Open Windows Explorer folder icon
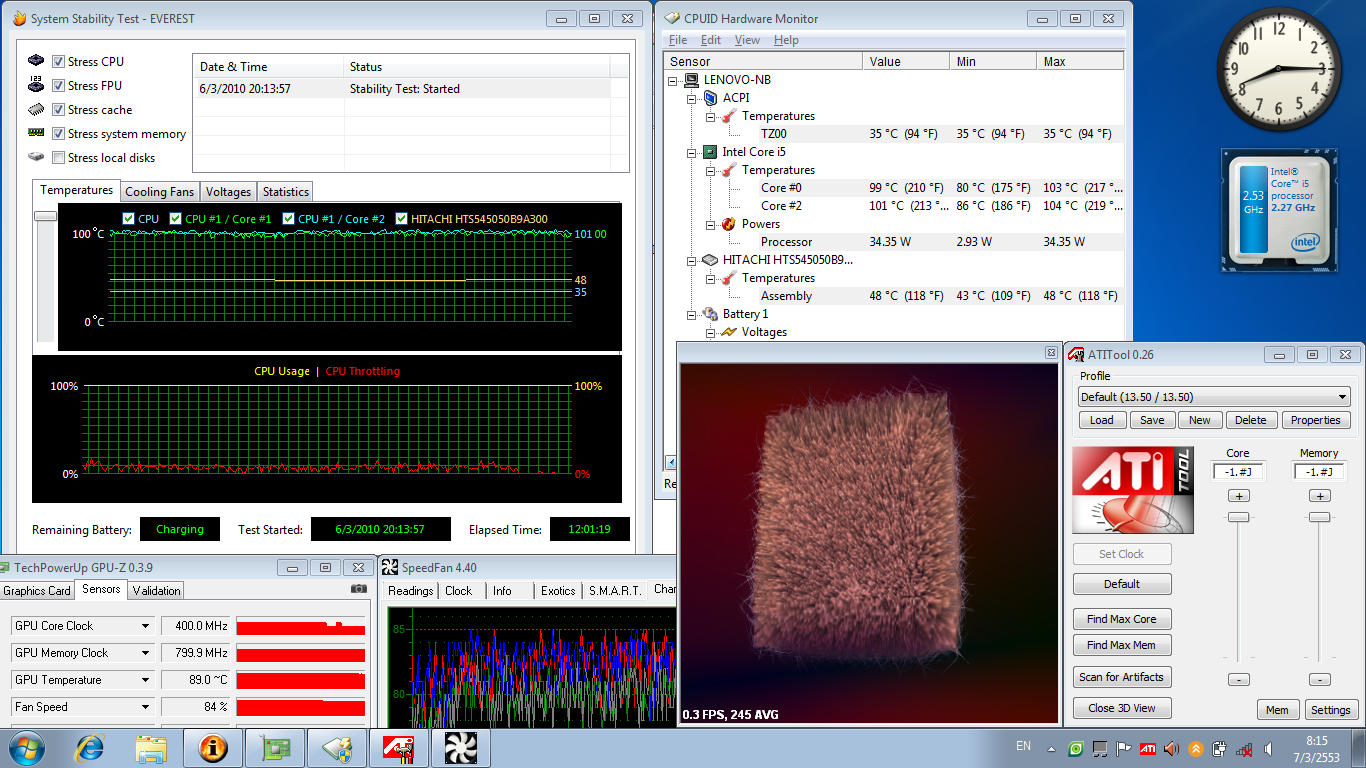 [x=151, y=747]
